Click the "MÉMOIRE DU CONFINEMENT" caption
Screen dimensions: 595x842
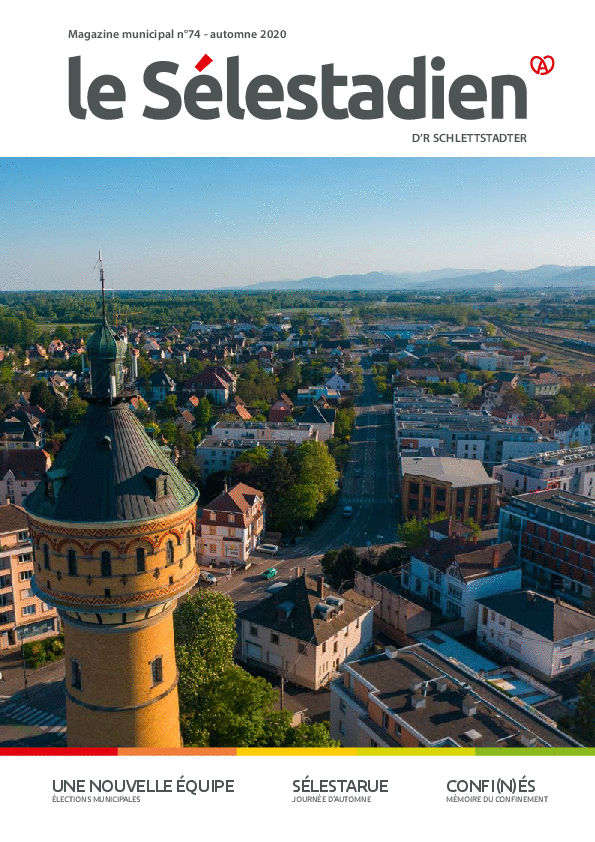(x=497, y=799)
